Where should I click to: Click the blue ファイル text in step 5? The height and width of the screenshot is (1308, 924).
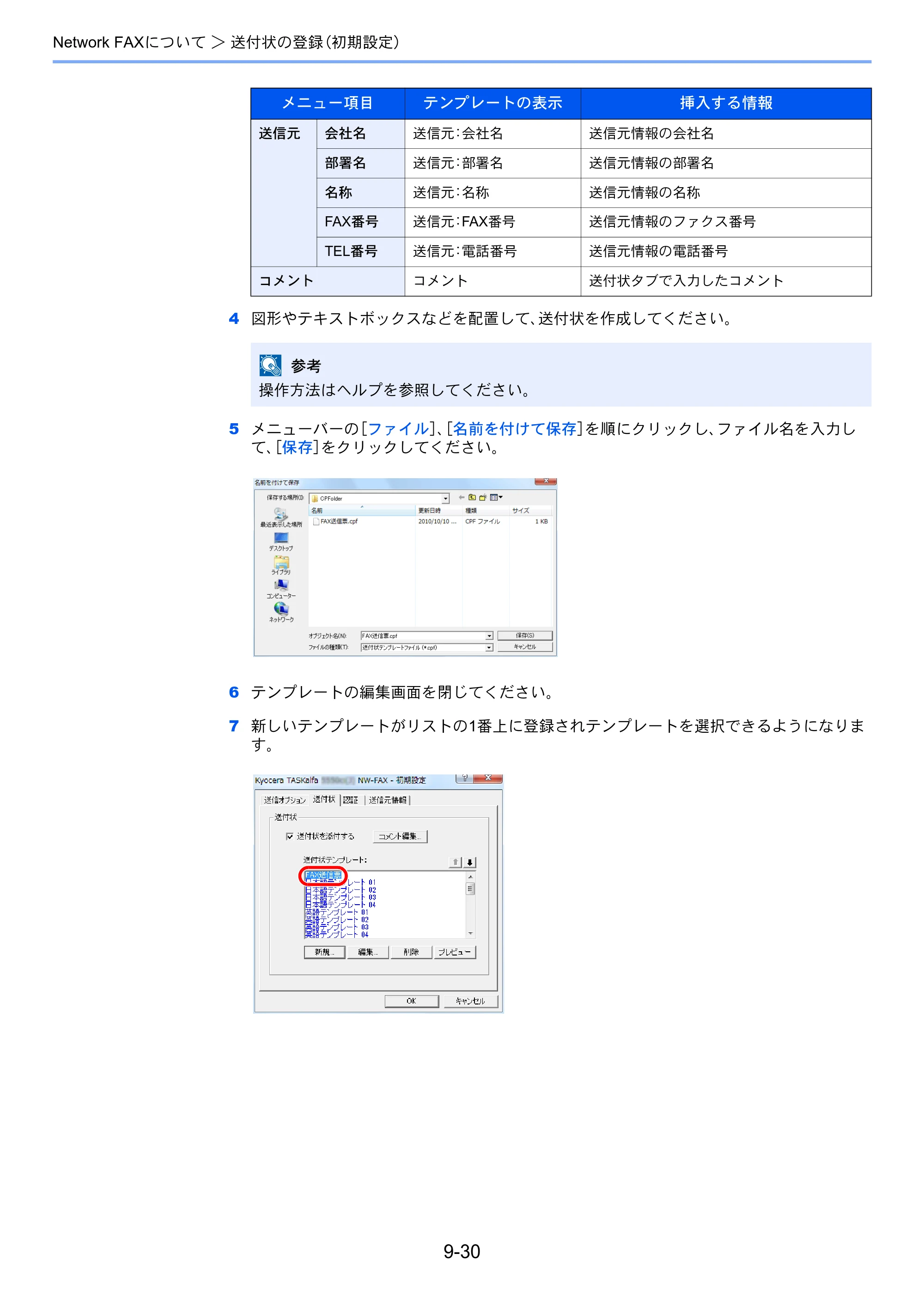coord(398,429)
